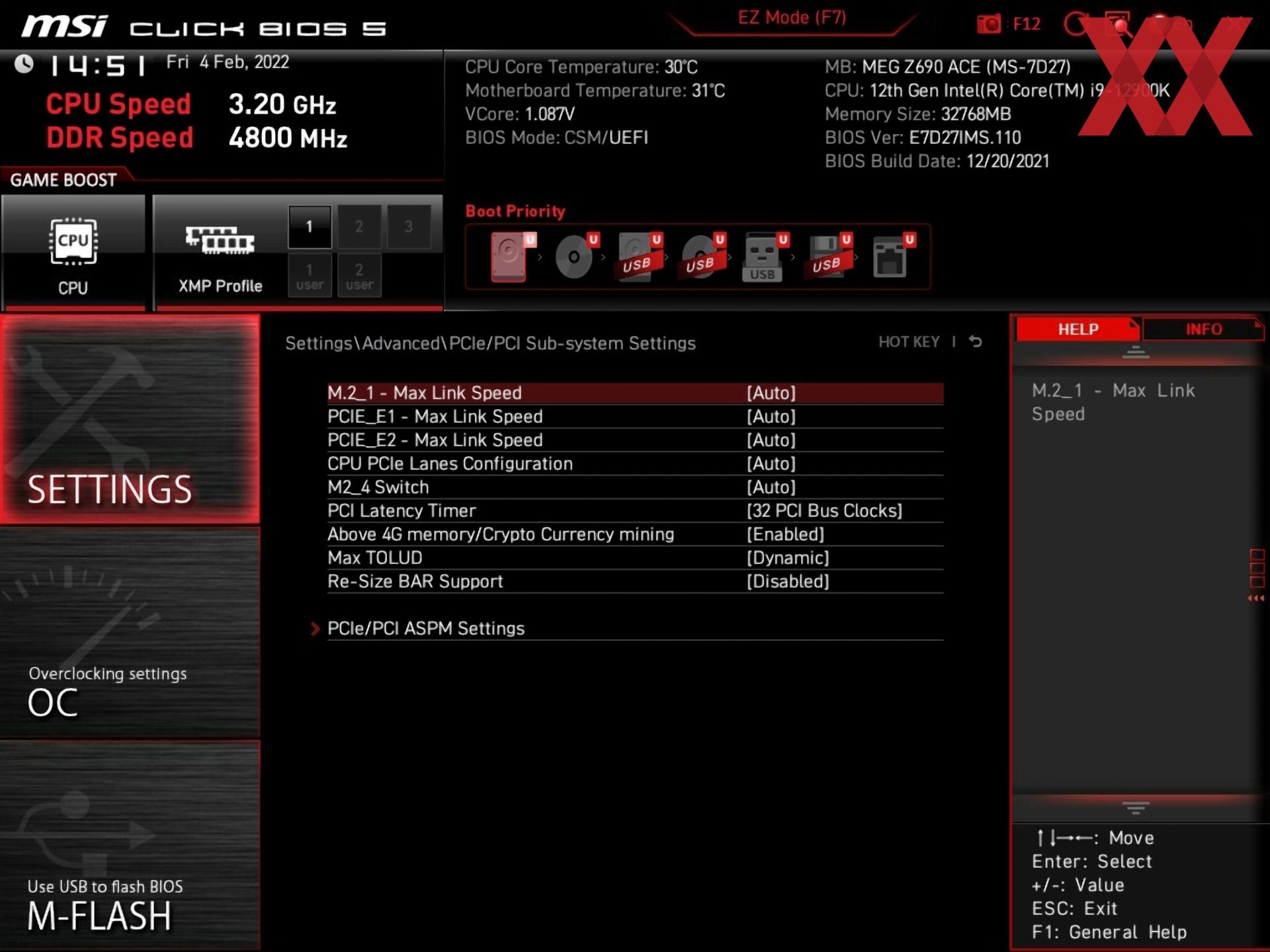The width and height of the screenshot is (1270, 952).
Task: Select network boot device icon
Action: click(x=893, y=257)
